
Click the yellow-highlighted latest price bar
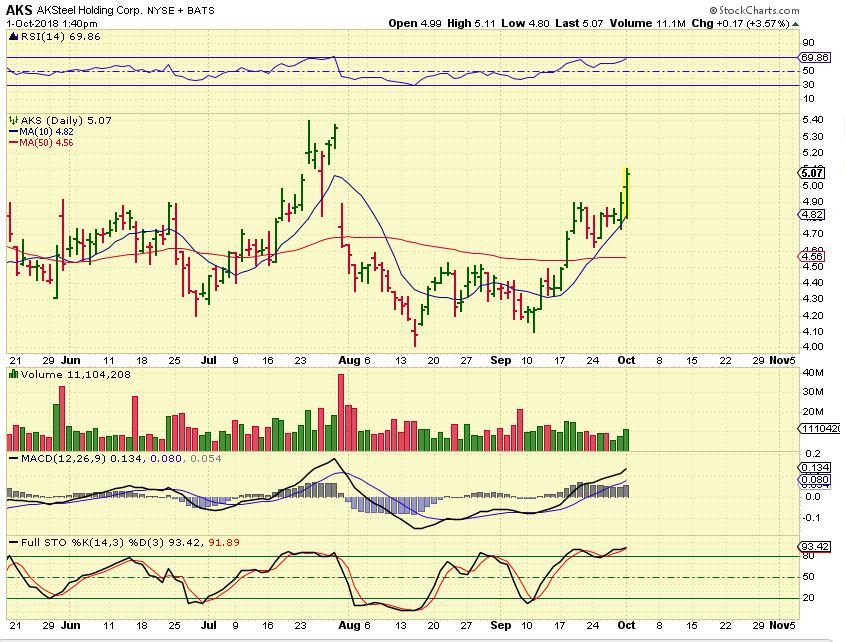pos(627,194)
